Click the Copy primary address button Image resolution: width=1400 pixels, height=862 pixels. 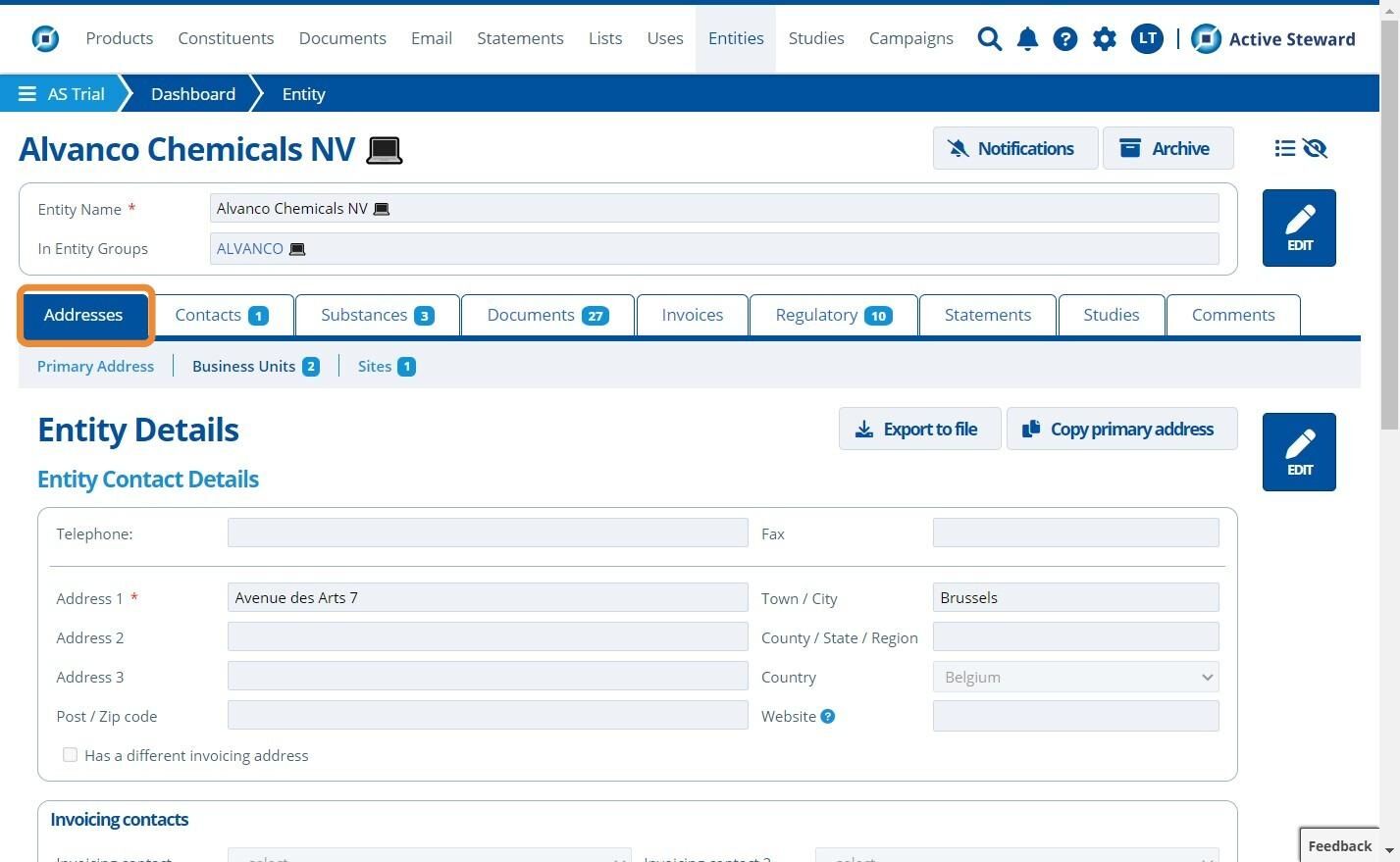pos(1121,429)
